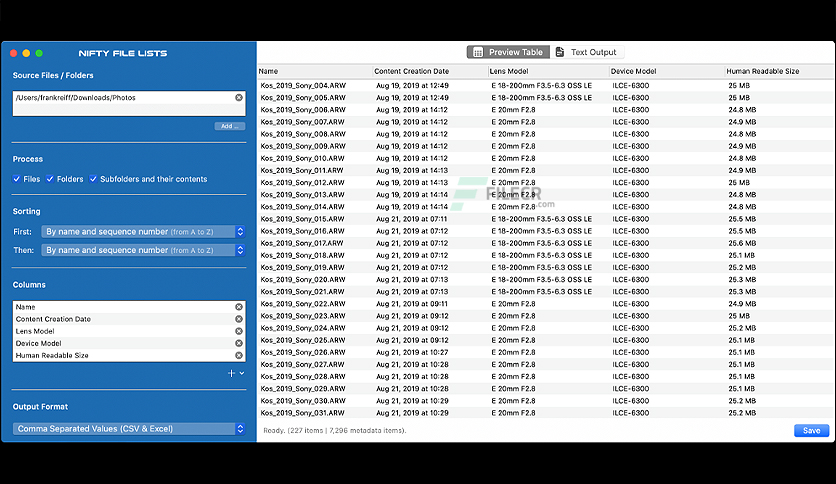Screen dimensions: 836x484
Task: Select row Kos_2019_Sony_021.ARW
Action: click(x=546, y=292)
